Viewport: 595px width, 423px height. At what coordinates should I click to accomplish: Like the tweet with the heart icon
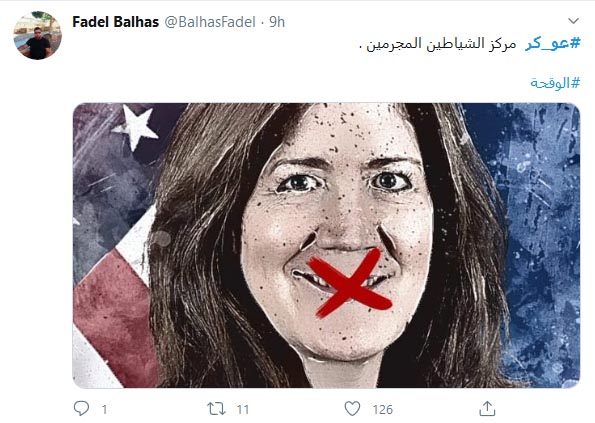[x=352, y=409]
